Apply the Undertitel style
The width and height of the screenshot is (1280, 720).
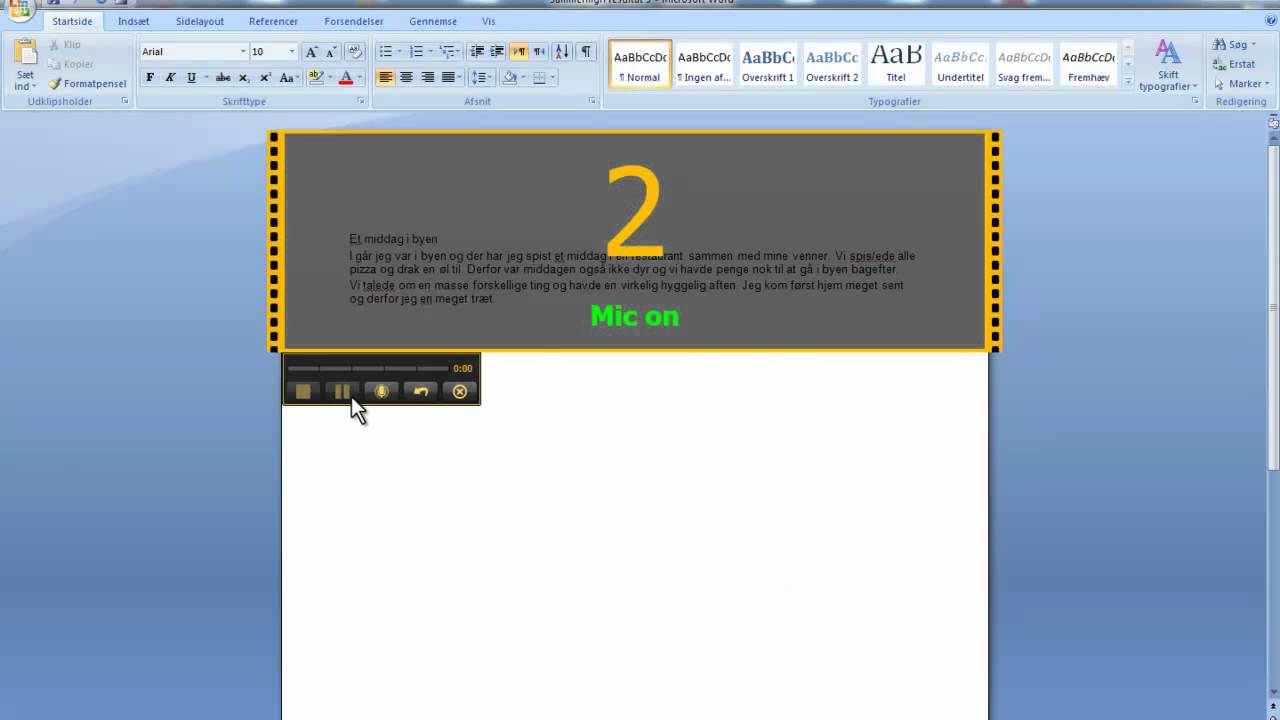[x=960, y=65]
